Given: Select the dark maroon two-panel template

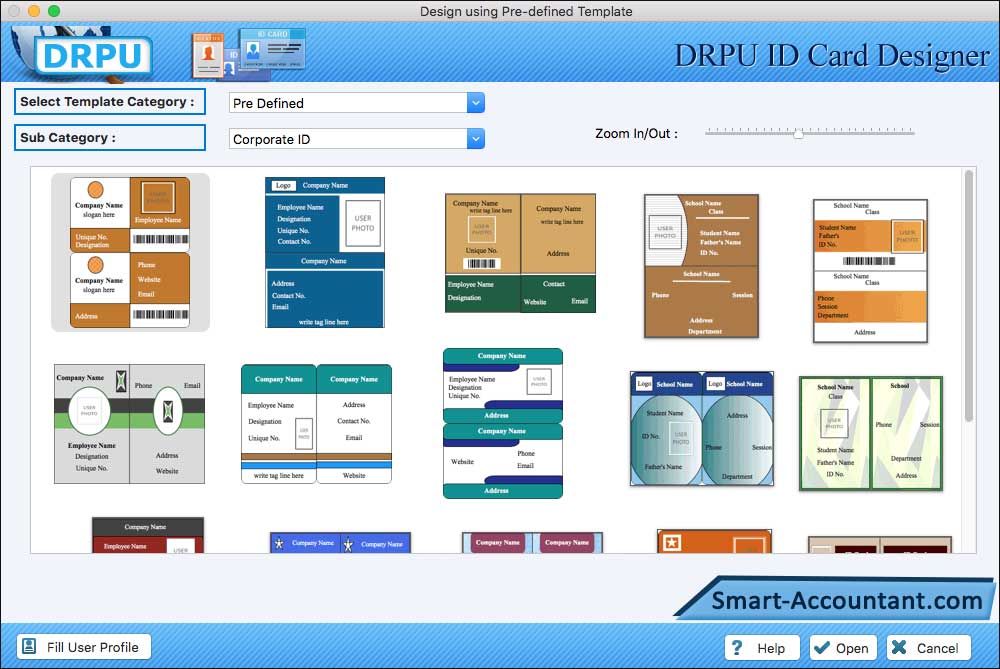Looking at the screenshot, I should 880,545.
